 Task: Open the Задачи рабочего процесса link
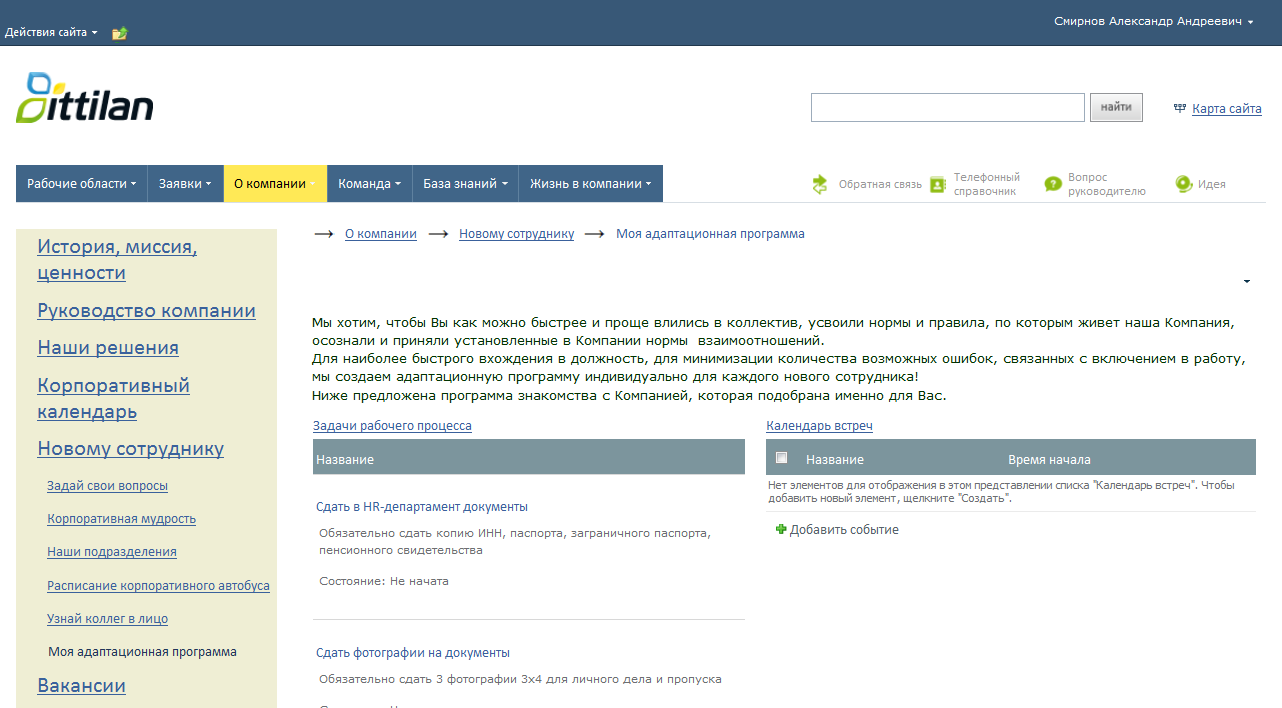click(393, 425)
